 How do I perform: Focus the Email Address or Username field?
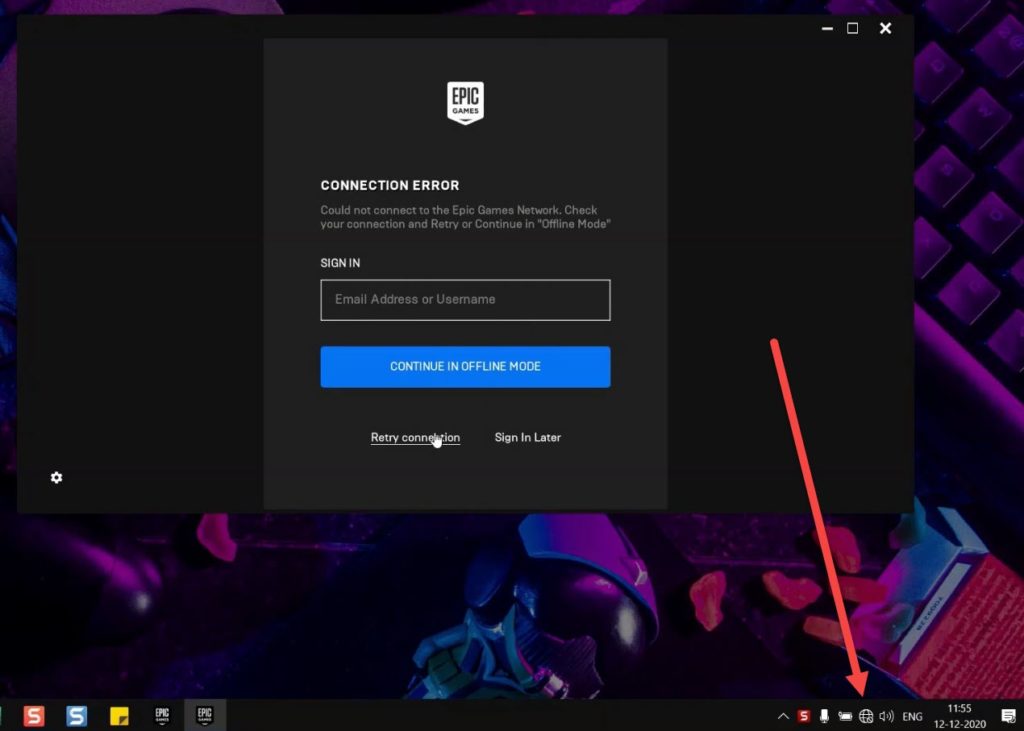point(465,300)
